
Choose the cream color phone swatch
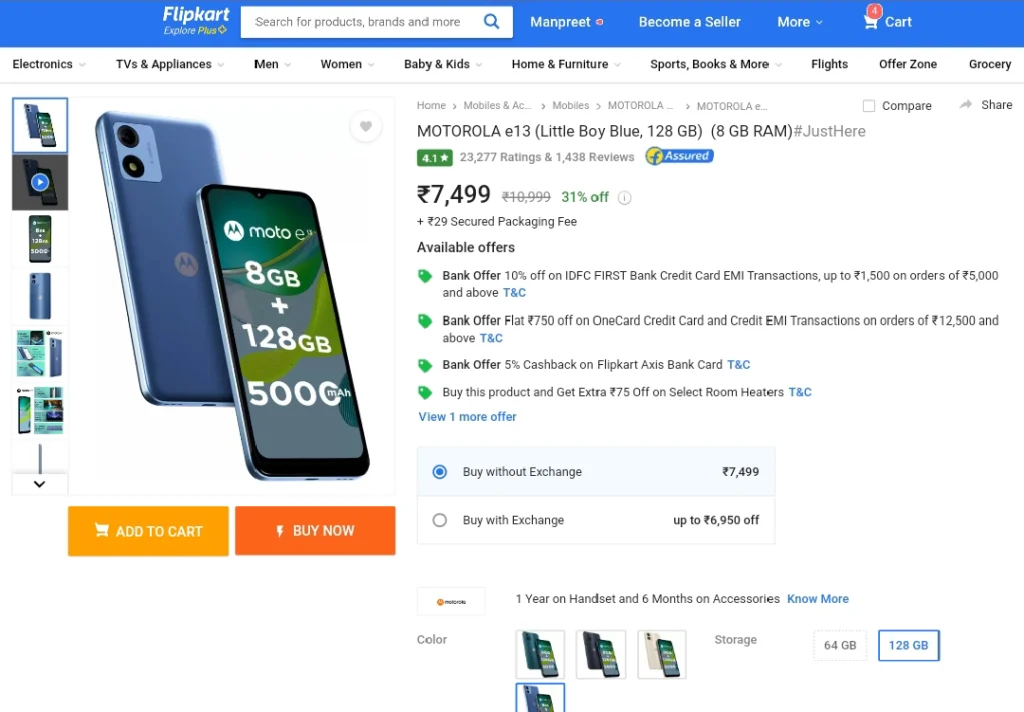click(x=661, y=654)
